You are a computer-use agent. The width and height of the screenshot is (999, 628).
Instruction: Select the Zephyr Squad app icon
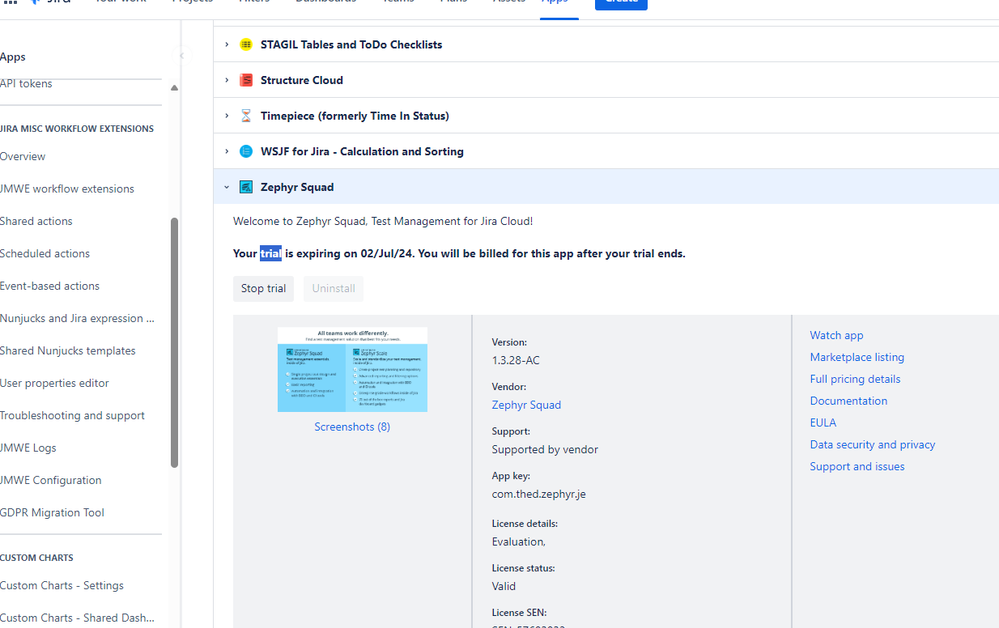(246, 186)
